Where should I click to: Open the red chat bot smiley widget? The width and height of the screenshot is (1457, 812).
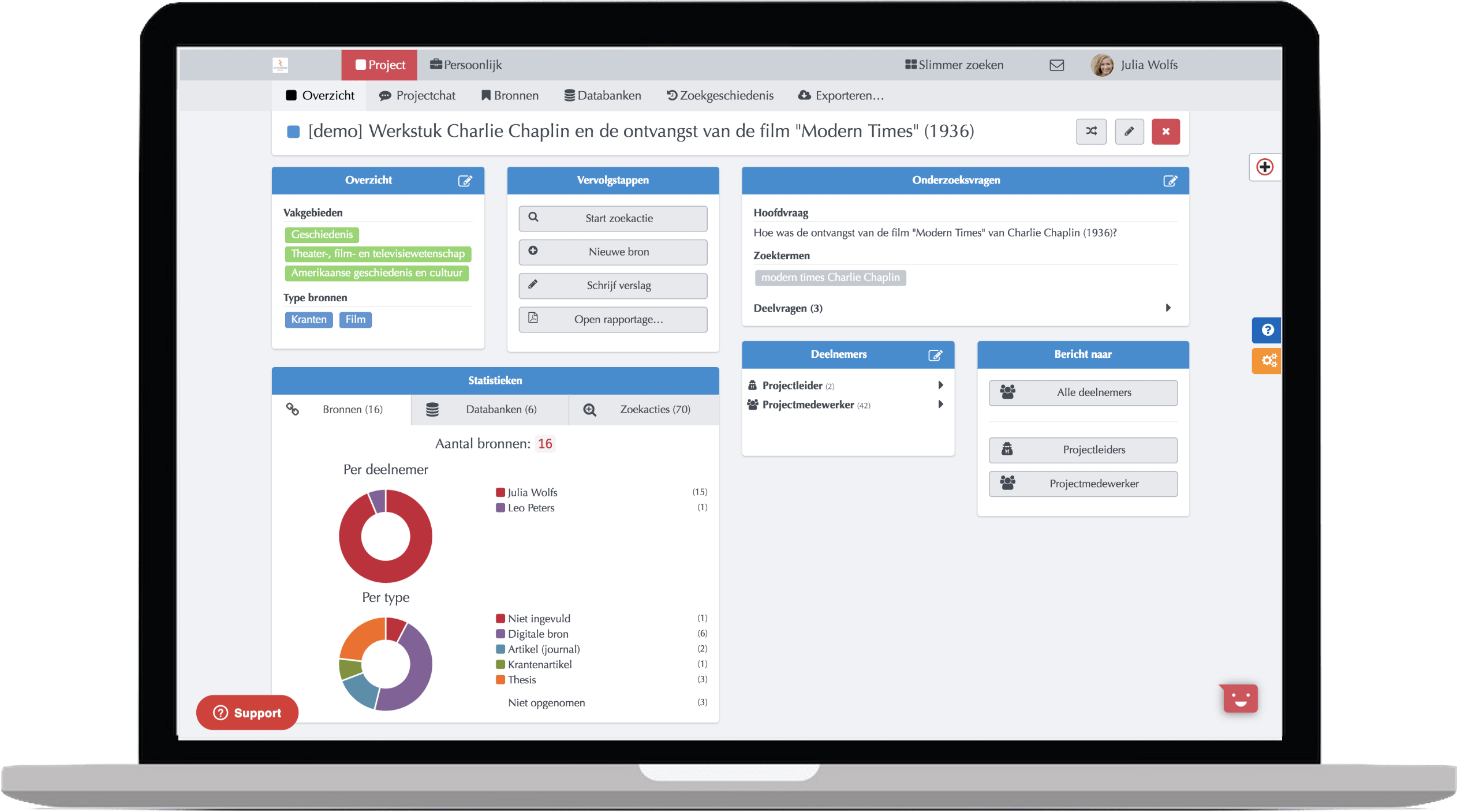tap(1239, 698)
